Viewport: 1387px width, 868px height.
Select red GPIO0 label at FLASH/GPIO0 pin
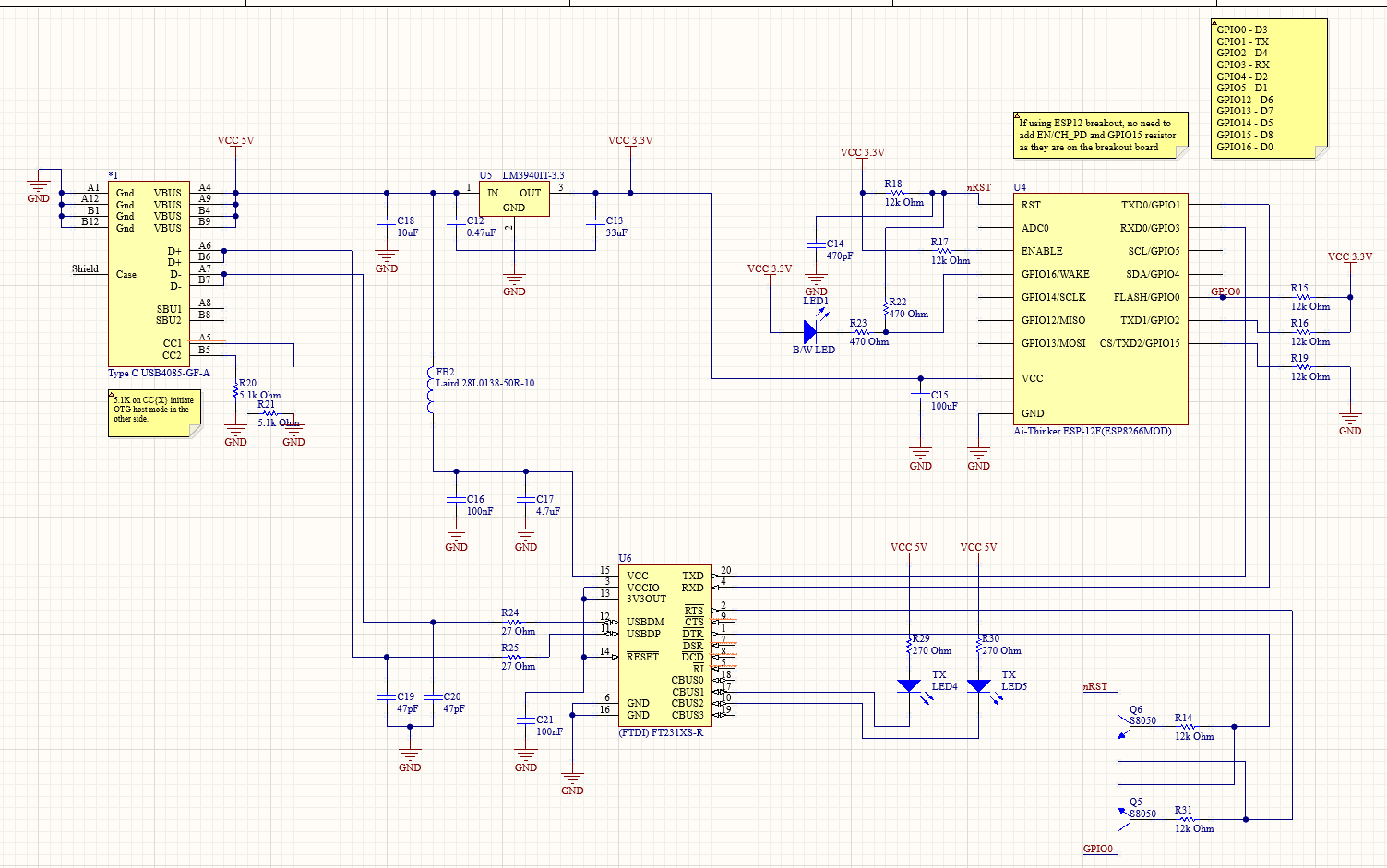pyautogui.click(x=1226, y=291)
